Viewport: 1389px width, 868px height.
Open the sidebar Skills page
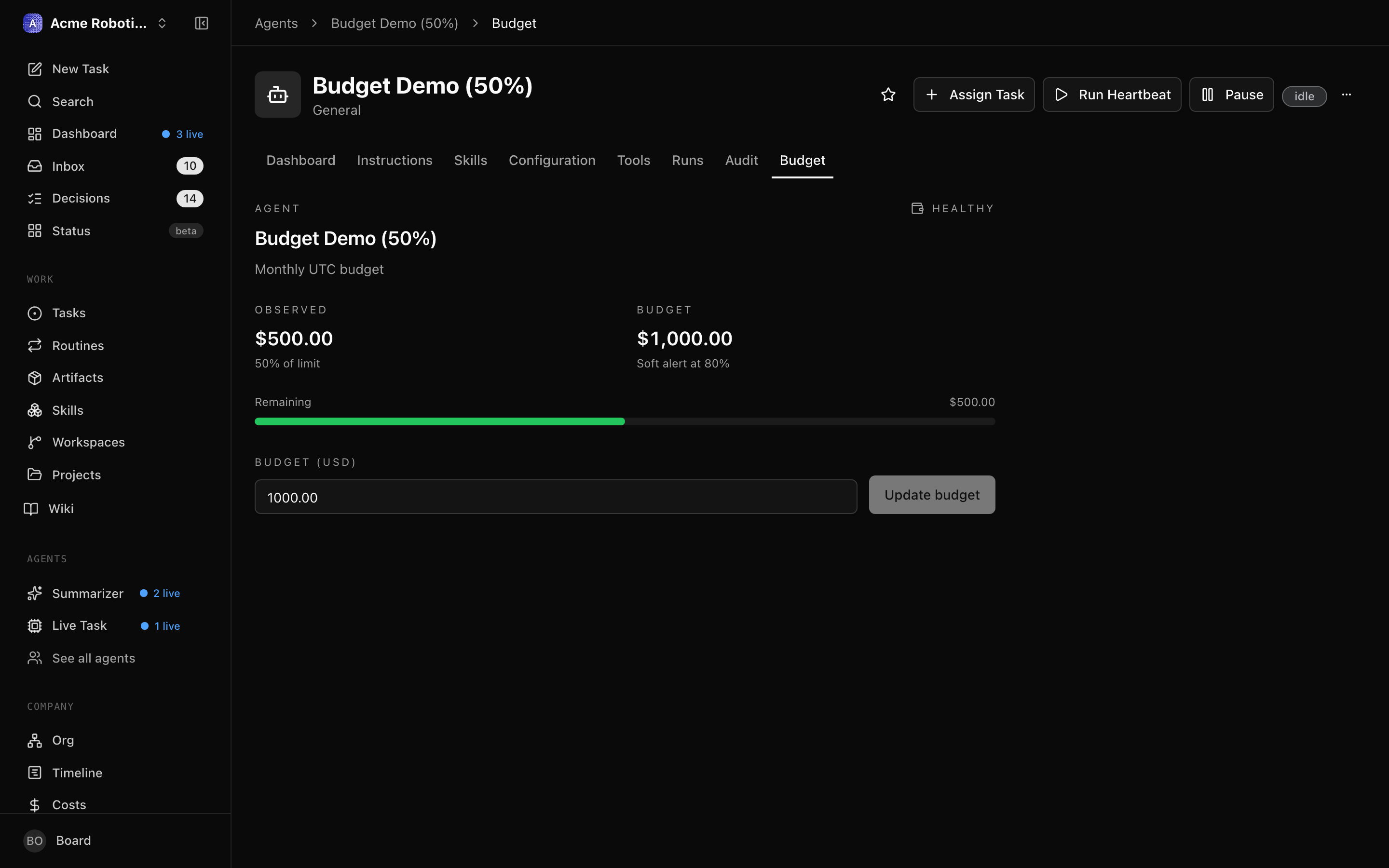(115, 410)
